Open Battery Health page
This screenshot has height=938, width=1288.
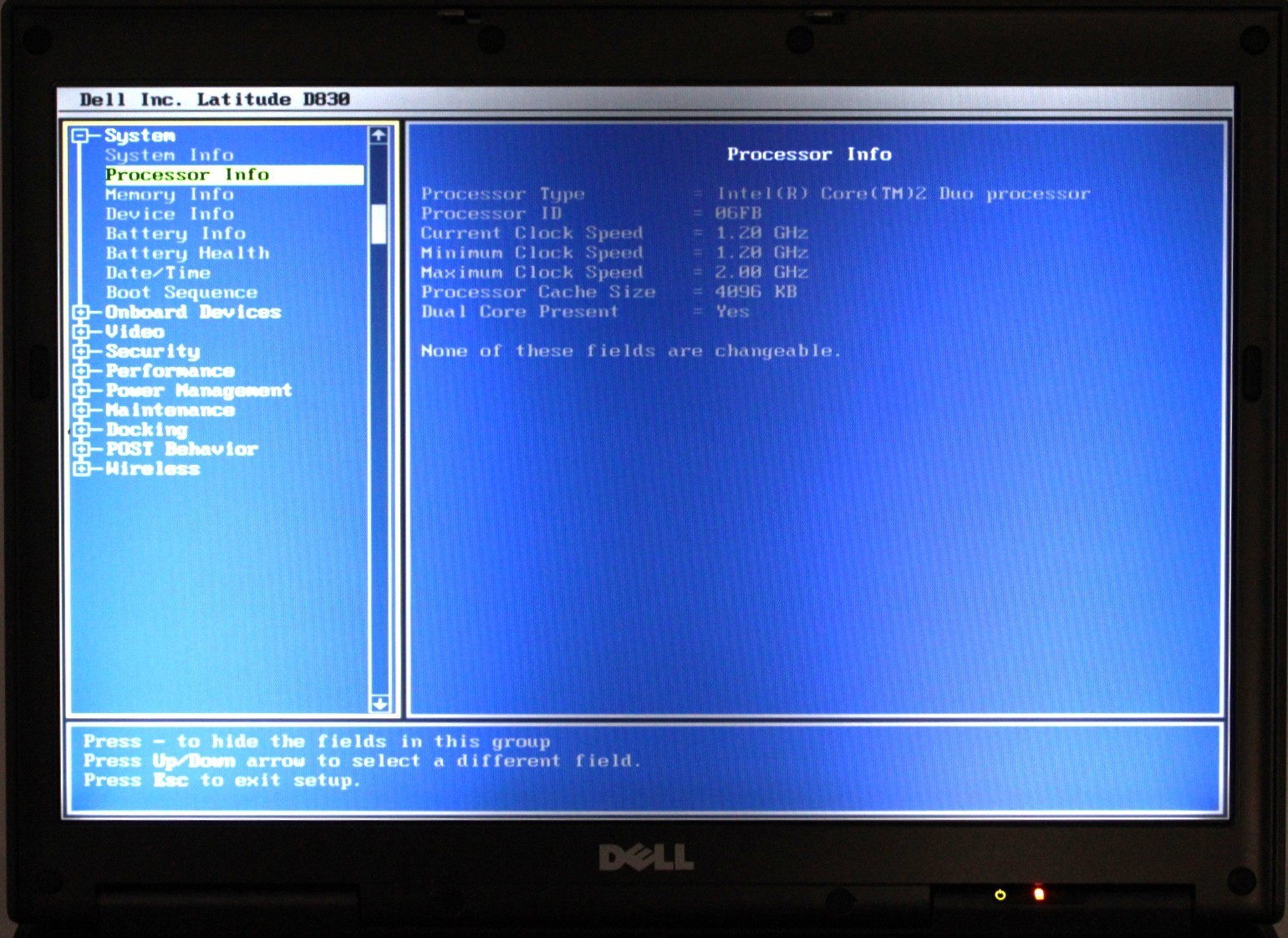click(x=188, y=253)
